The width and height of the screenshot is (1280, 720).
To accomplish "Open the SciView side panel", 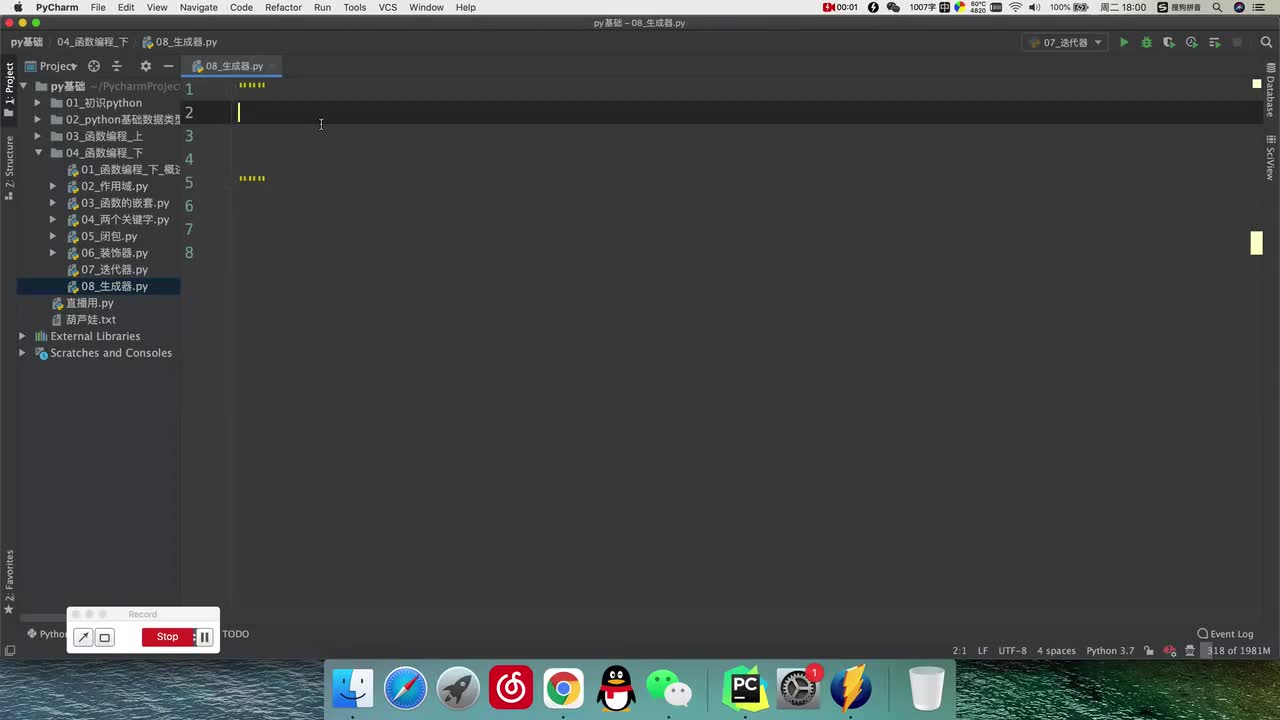I will click(1270, 158).
